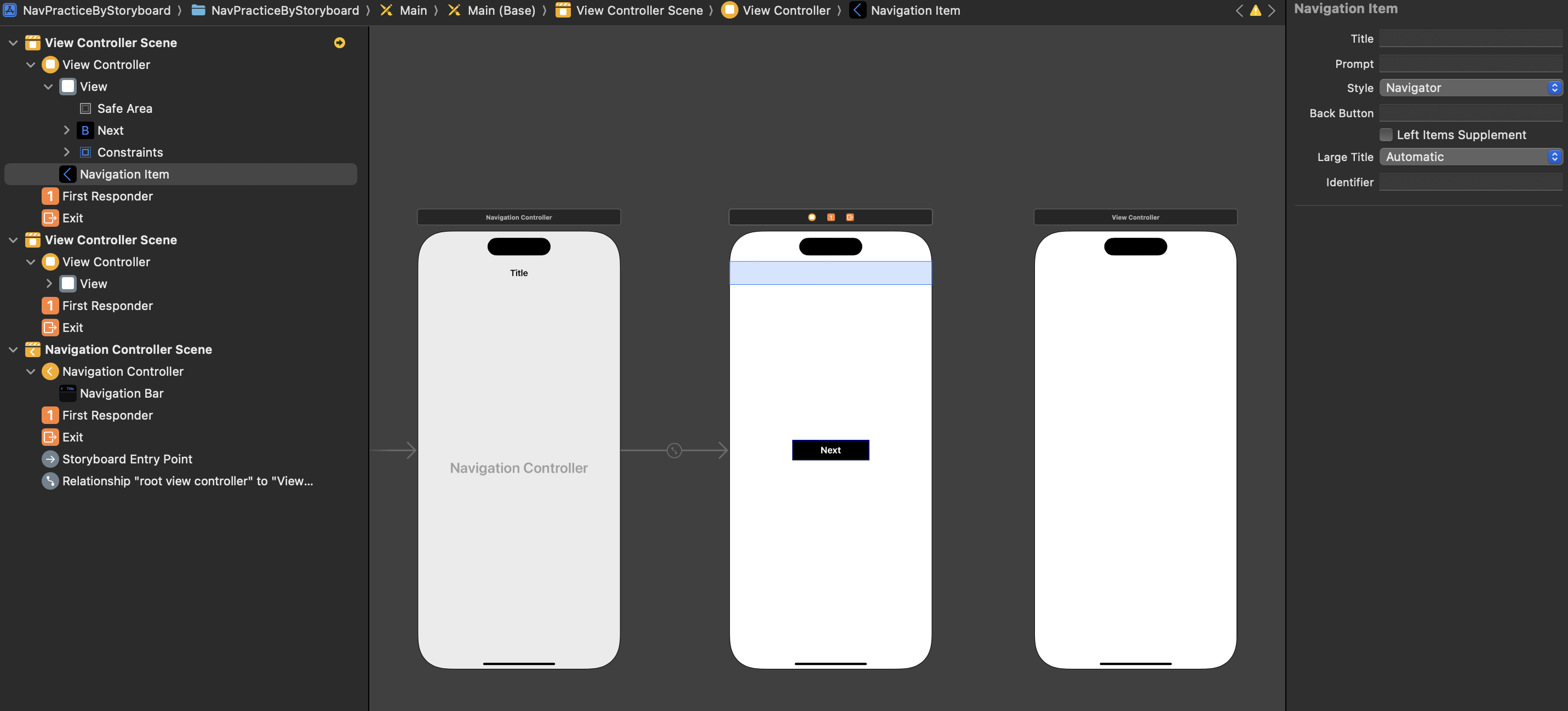Click the segue circle between Navigation Controller and view
The width and height of the screenshot is (1568, 711).
[x=674, y=450]
